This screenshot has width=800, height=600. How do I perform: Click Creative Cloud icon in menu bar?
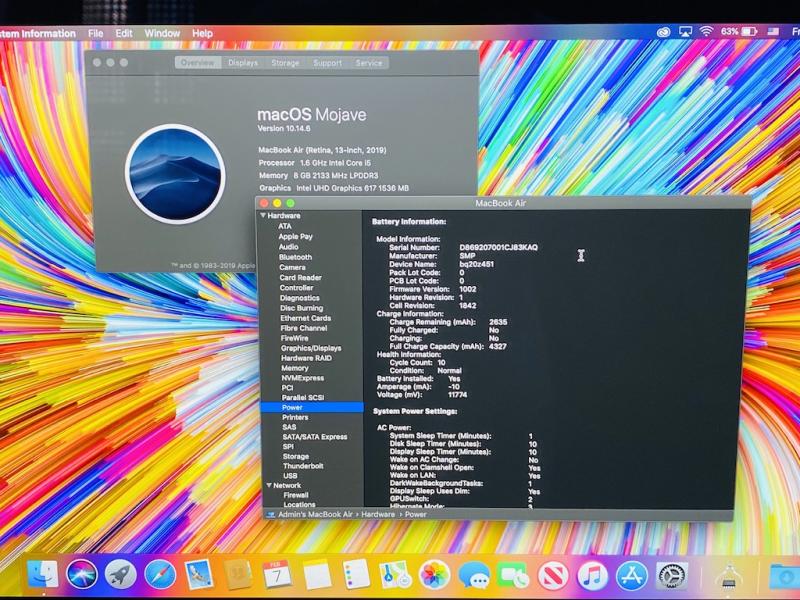pos(663,32)
